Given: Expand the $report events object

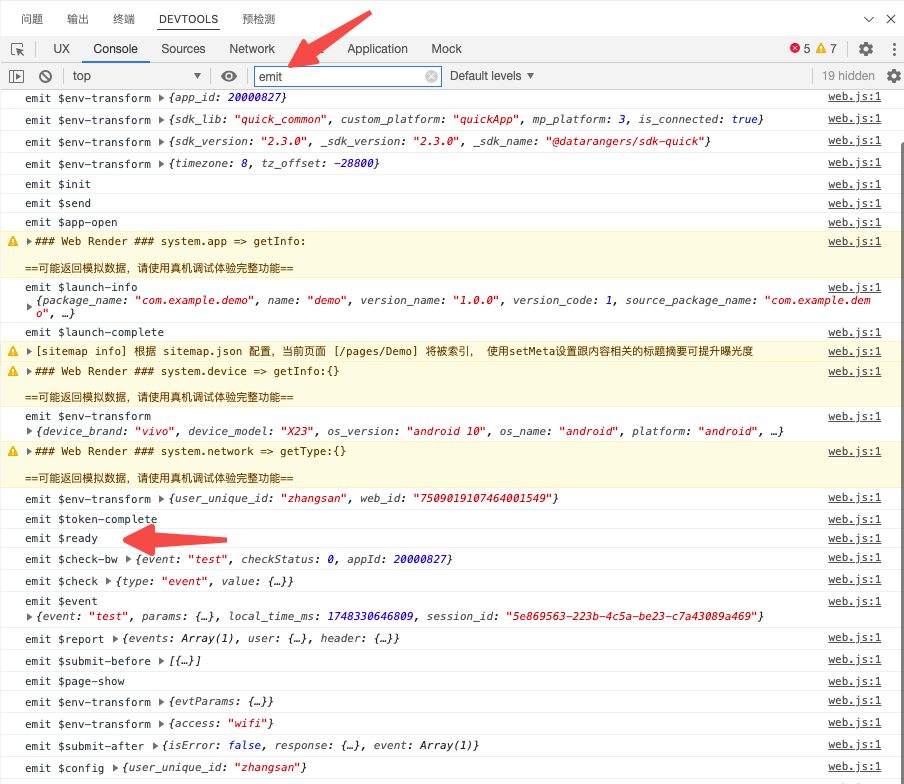Looking at the screenshot, I should tap(115, 639).
